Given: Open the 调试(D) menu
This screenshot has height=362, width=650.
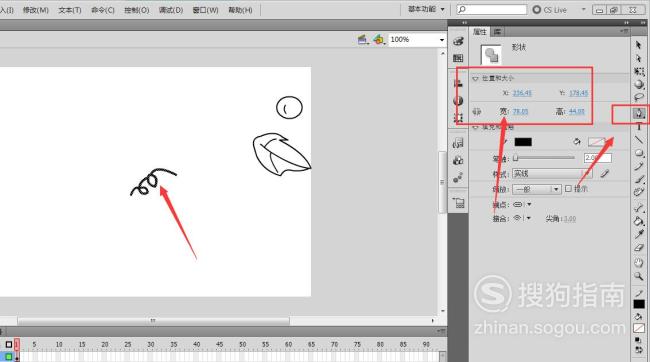Looking at the screenshot, I should point(171,10).
